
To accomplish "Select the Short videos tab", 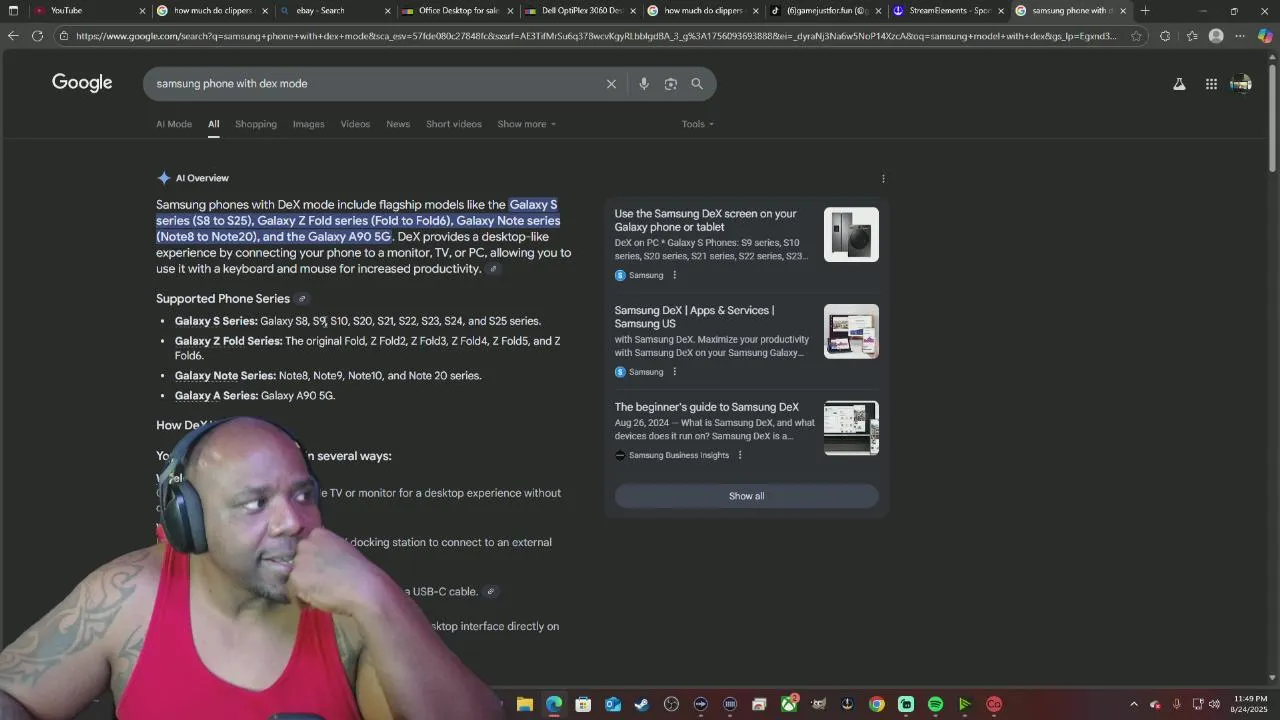I will (x=454, y=124).
